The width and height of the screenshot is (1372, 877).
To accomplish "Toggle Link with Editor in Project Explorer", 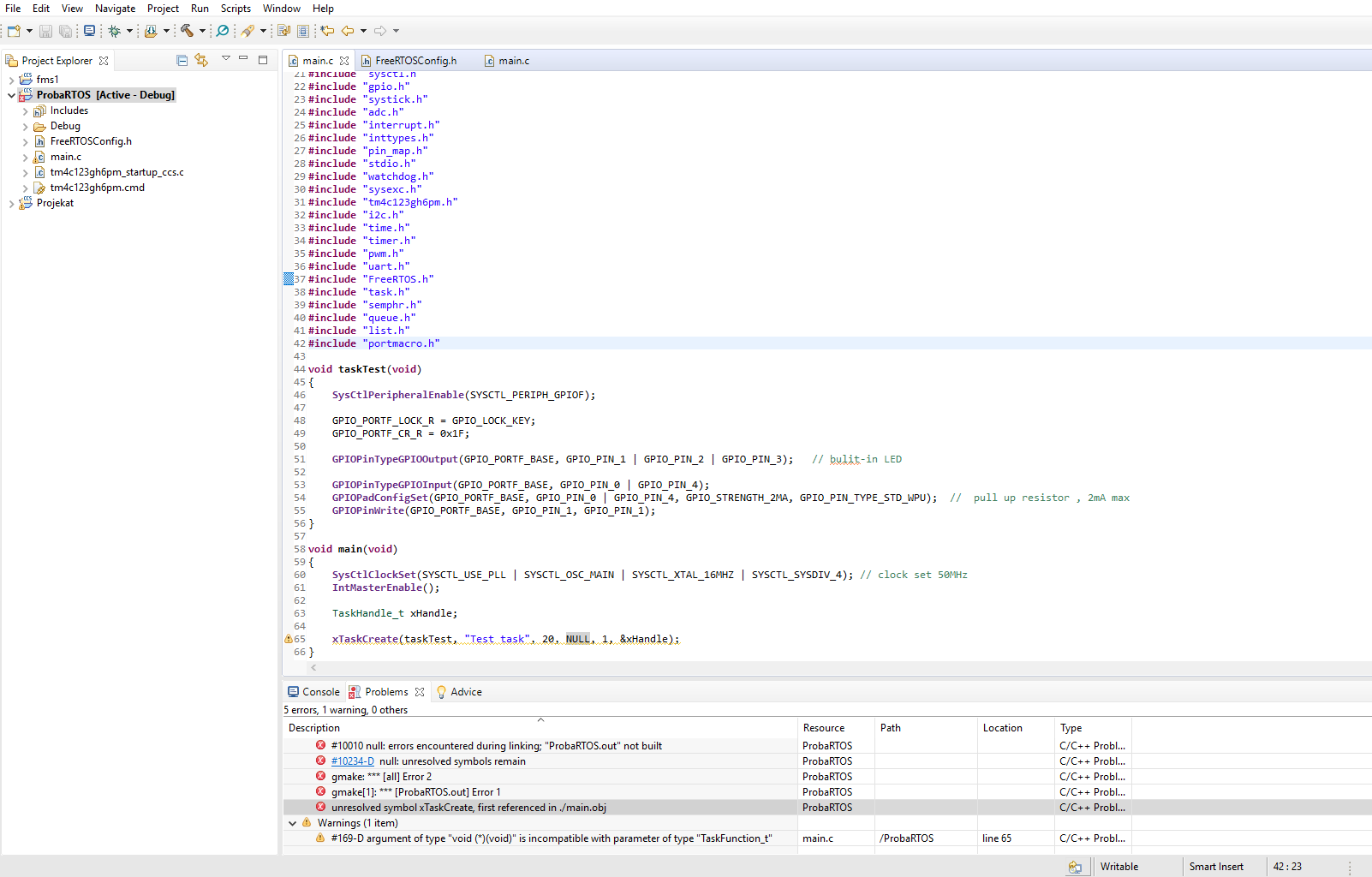I will pyautogui.click(x=201, y=60).
